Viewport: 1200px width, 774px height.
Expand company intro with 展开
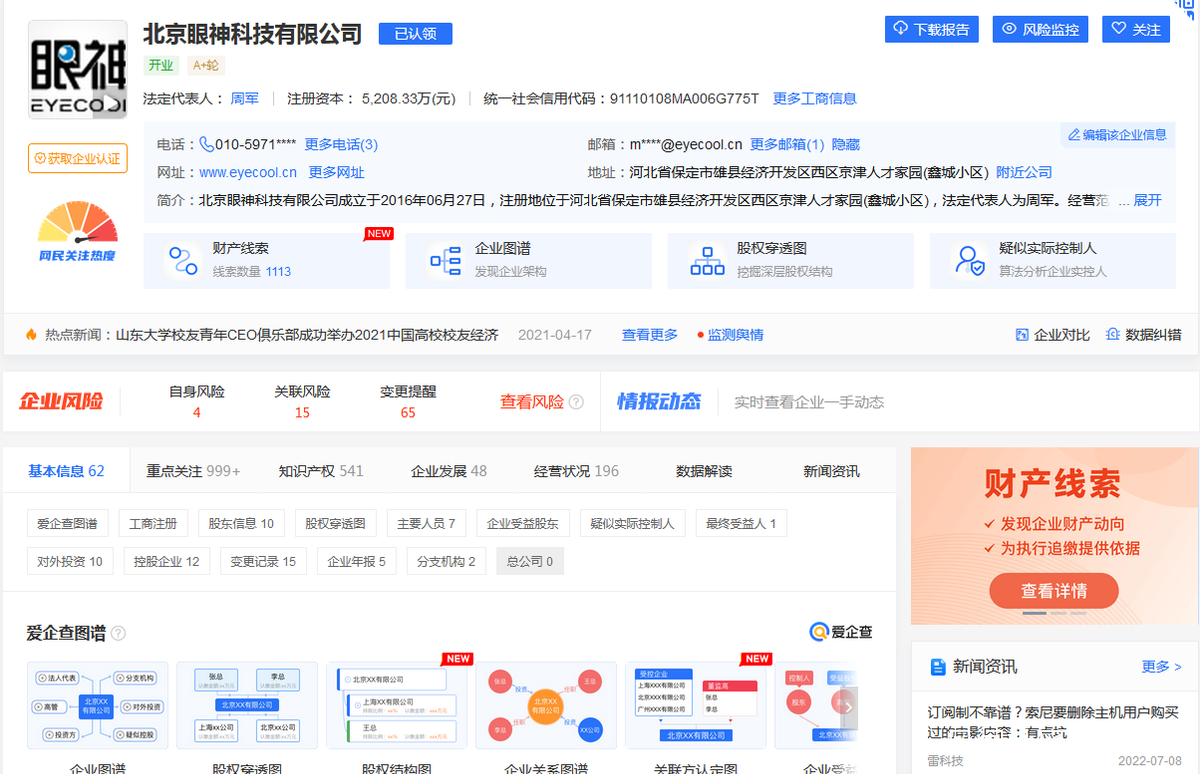1148,200
